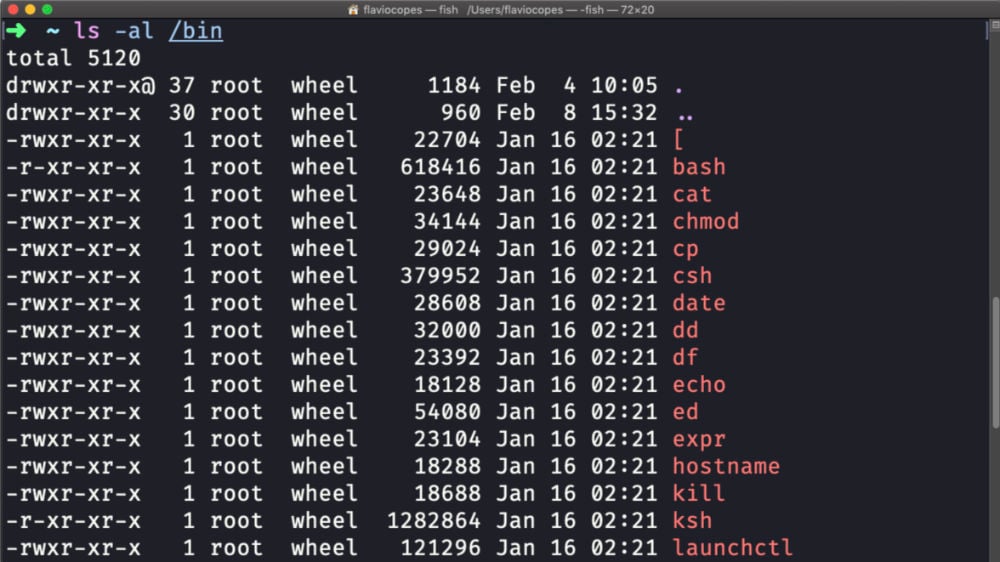Image resolution: width=1000 pixels, height=562 pixels.
Task: Select the launchctl entry in listing
Action: coord(733,548)
